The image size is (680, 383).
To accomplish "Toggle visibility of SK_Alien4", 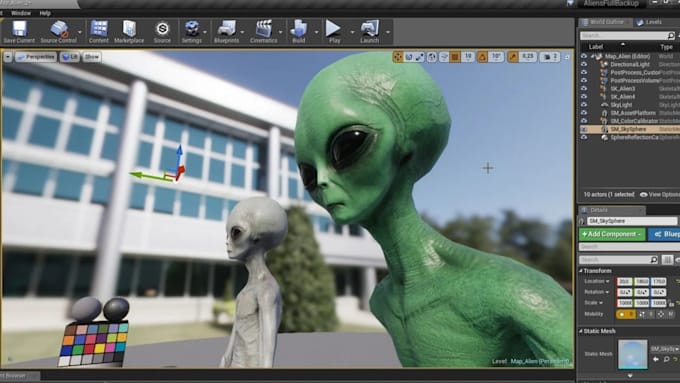I will pyautogui.click(x=584, y=97).
